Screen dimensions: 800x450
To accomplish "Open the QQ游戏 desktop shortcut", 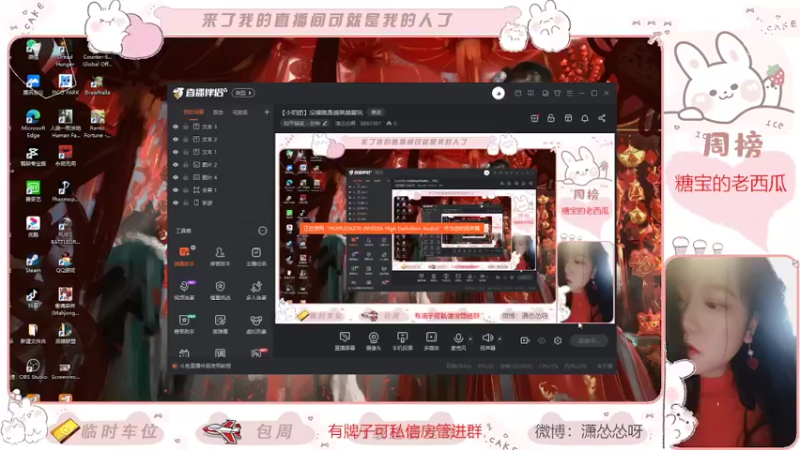I will (65, 264).
